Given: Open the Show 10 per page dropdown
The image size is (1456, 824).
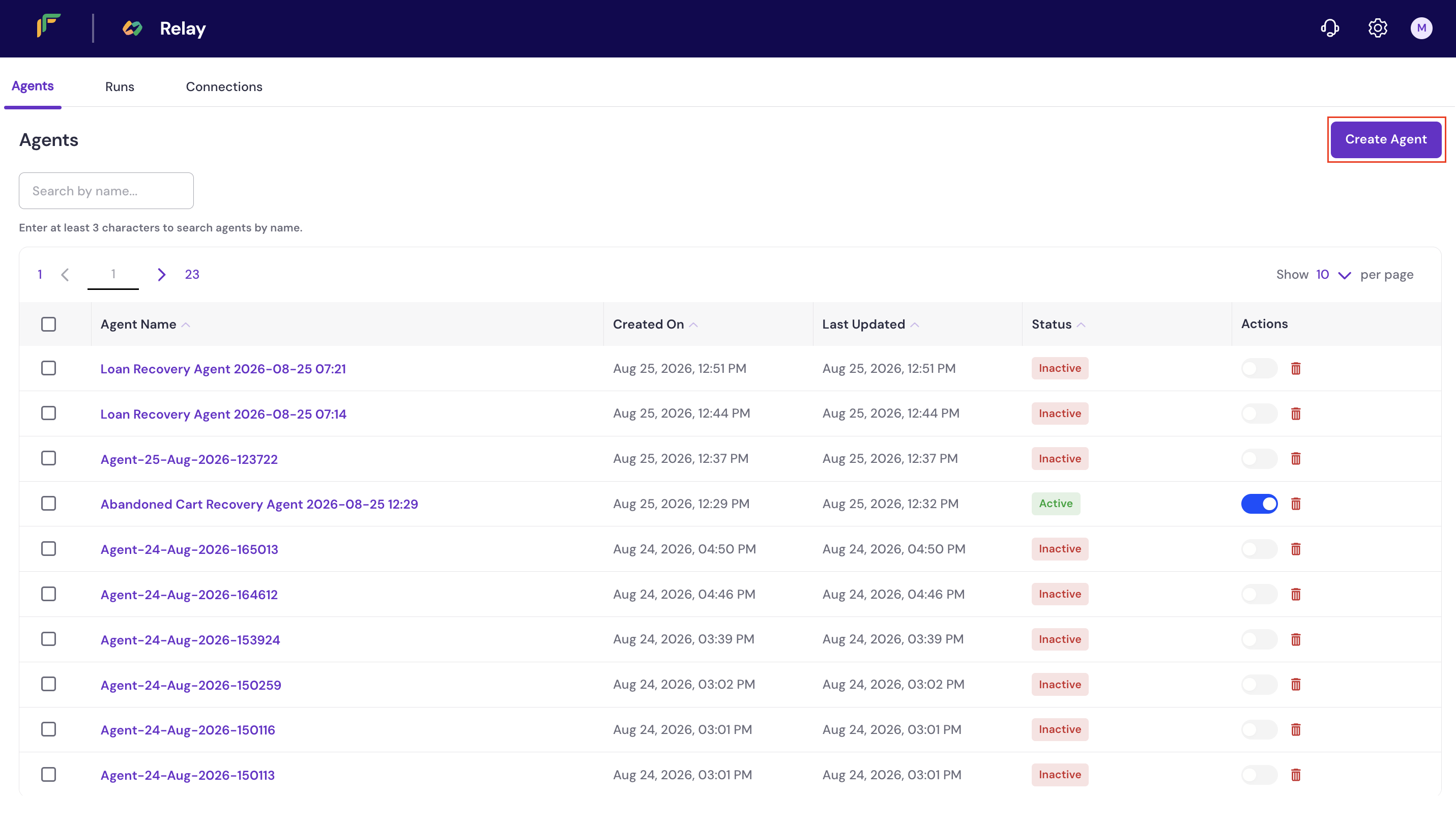Looking at the screenshot, I should click(x=1333, y=275).
